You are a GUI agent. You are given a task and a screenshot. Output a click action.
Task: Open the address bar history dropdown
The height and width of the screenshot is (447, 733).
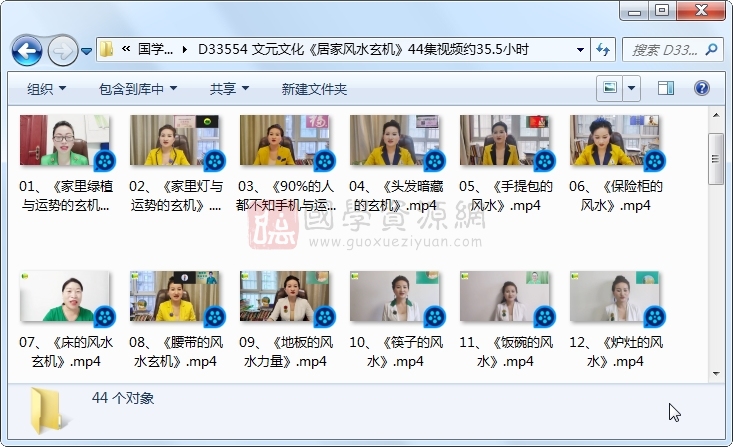coord(580,49)
